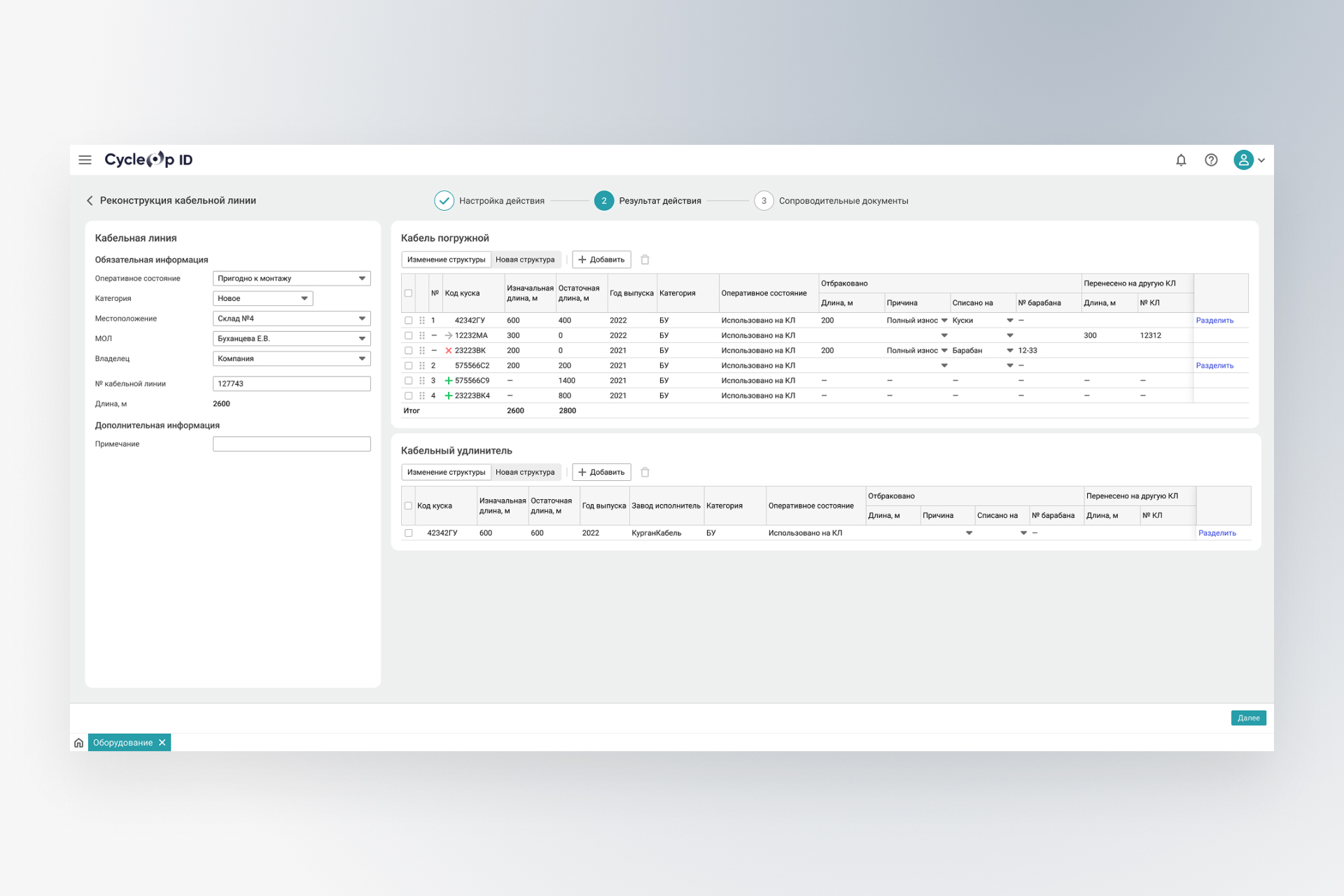Click trash icon in Кабельный удлинитель toolbar
Screen dimensions: 1344x896
click(x=645, y=472)
